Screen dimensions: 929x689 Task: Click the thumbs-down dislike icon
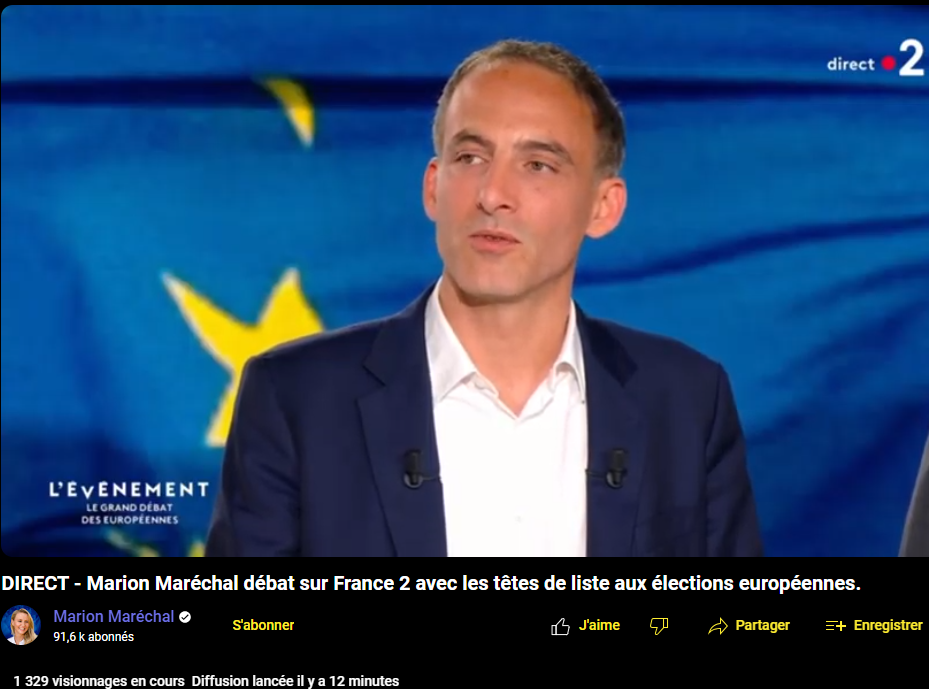tap(659, 626)
